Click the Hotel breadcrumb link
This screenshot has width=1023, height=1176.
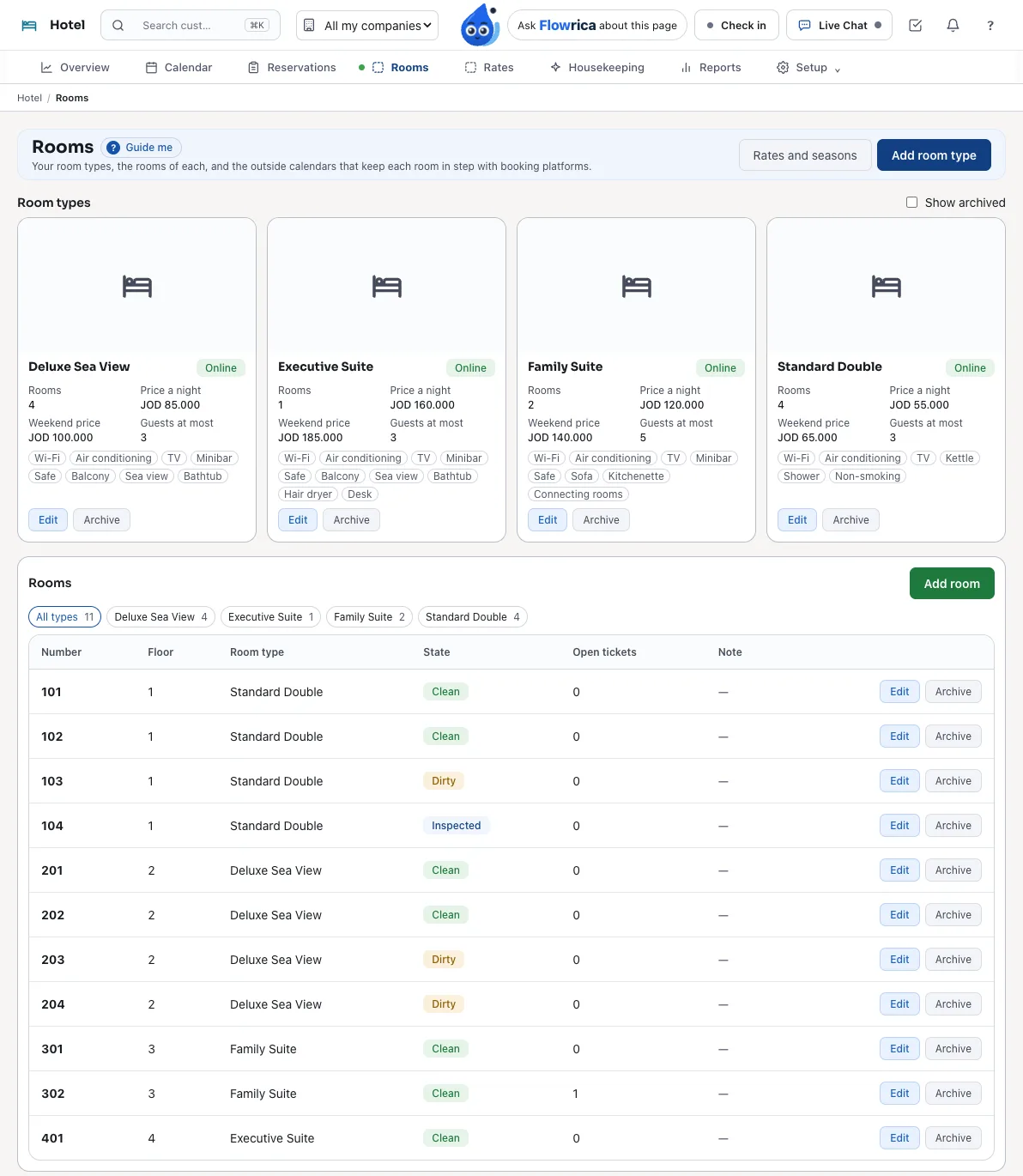pos(29,98)
